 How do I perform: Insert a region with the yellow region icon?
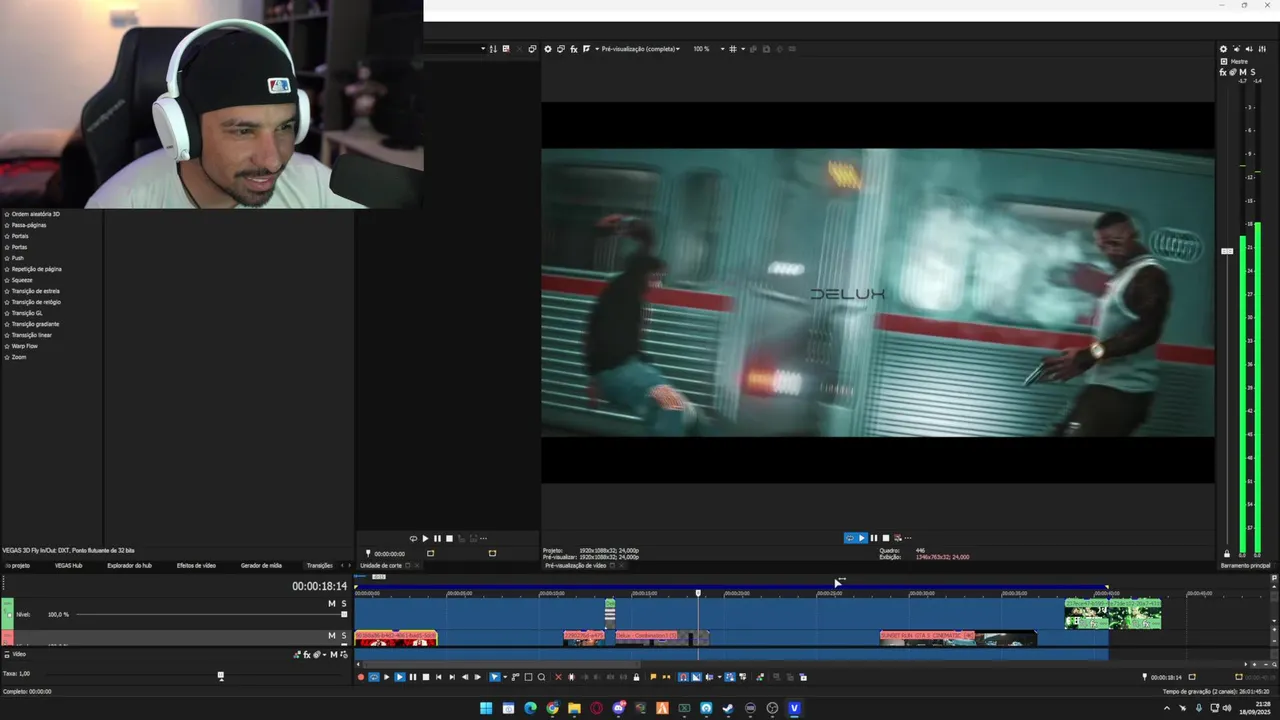click(666, 677)
